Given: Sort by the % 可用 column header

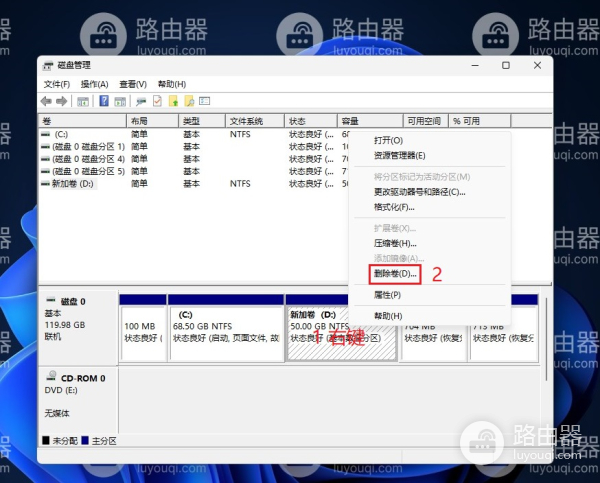Looking at the screenshot, I should 479,121.
